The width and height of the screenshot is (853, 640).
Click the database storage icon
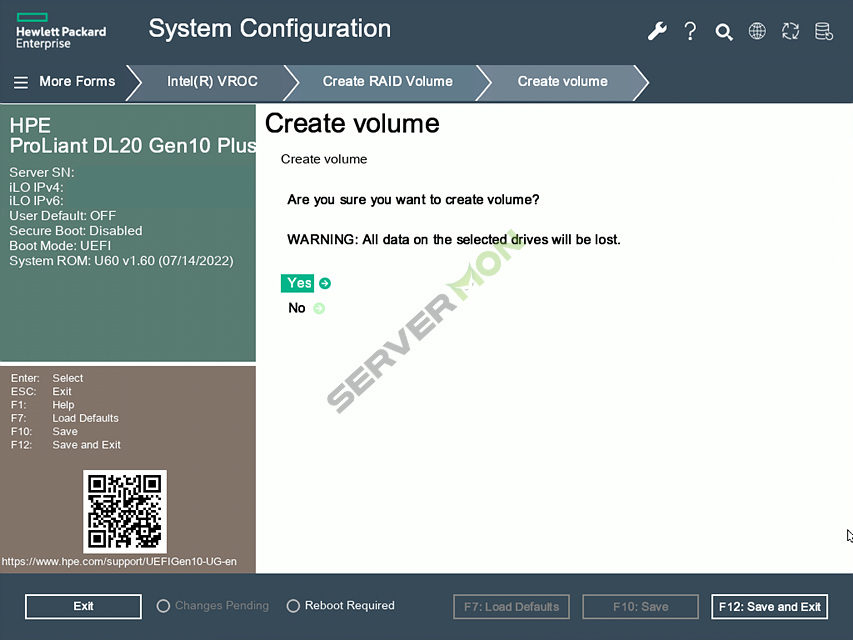coord(824,31)
